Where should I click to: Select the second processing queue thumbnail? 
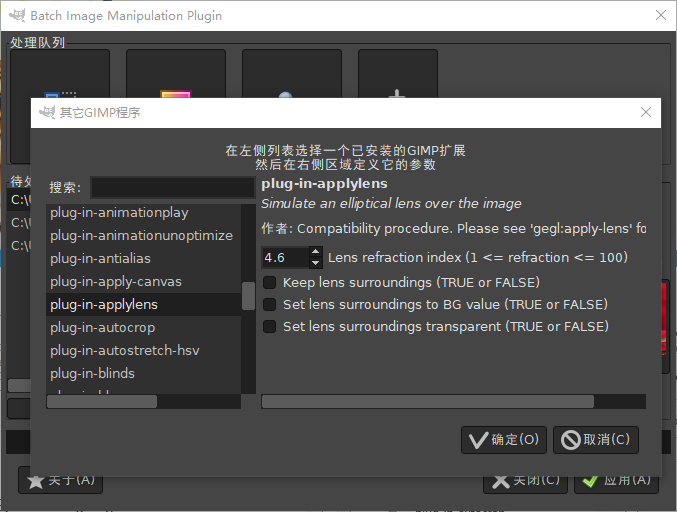click(176, 73)
